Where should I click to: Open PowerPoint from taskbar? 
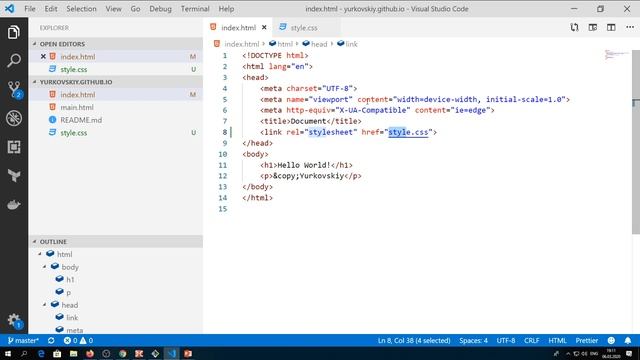(x=188, y=353)
